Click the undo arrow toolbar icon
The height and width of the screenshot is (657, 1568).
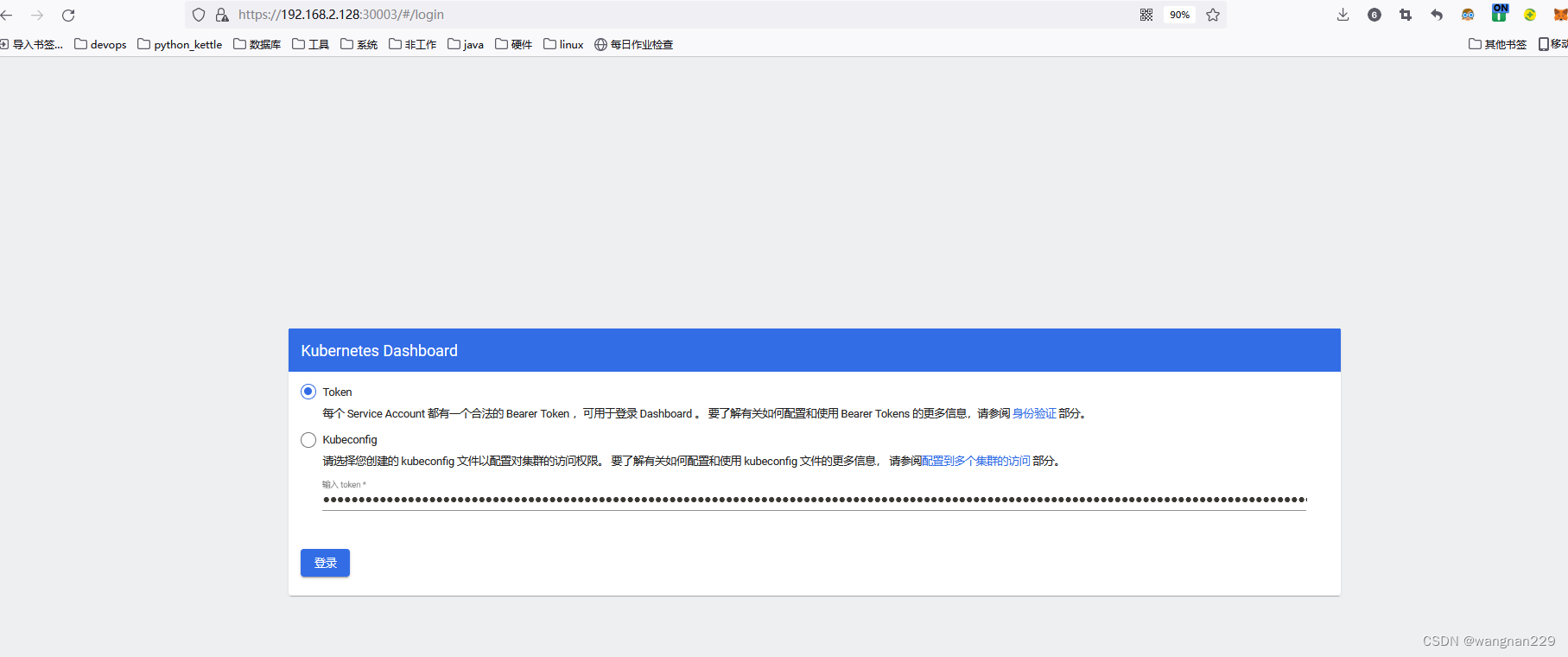click(x=1437, y=15)
